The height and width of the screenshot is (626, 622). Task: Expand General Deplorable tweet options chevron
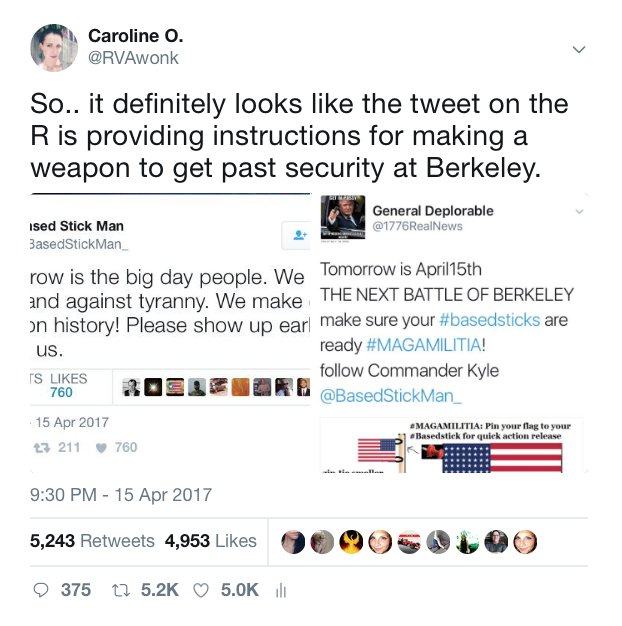[x=579, y=212]
